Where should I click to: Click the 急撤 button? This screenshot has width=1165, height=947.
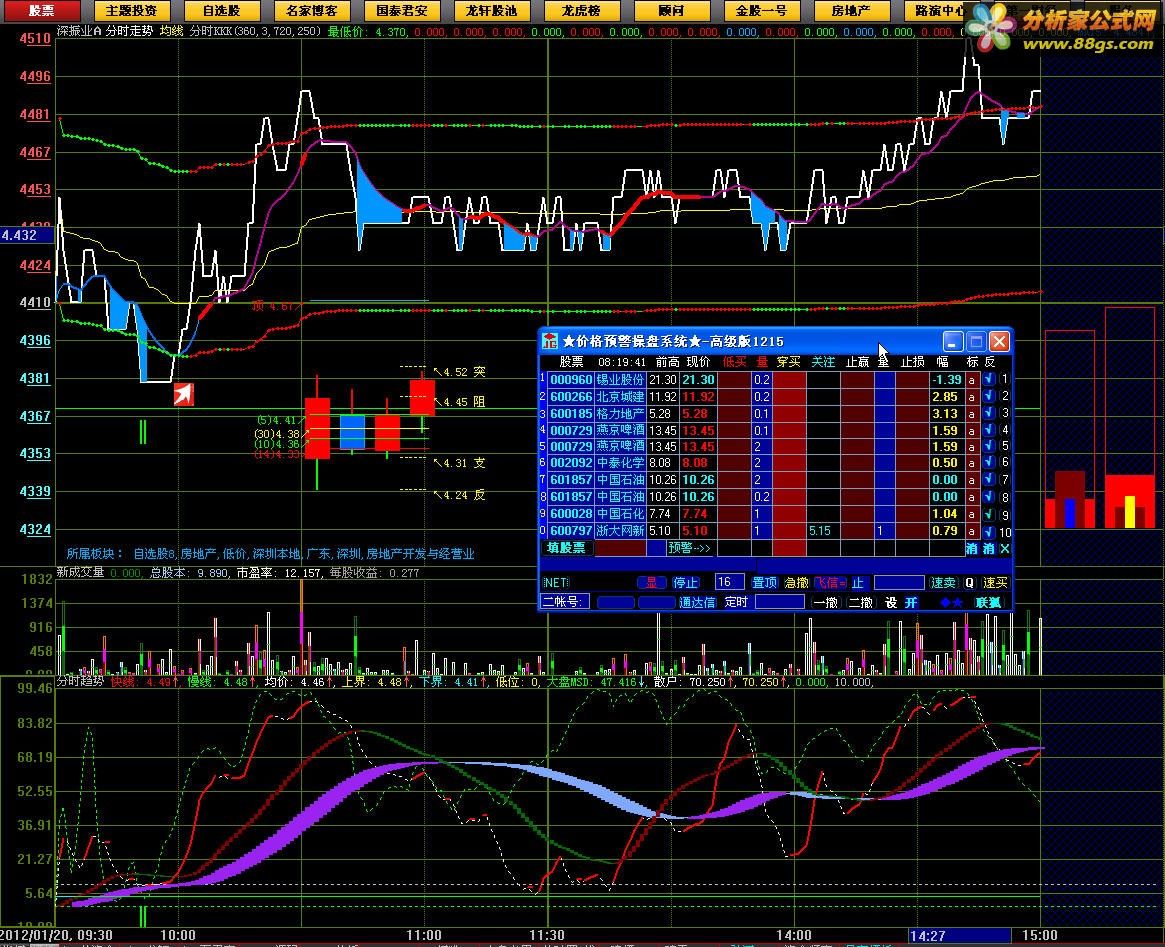(x=796, y=583)
